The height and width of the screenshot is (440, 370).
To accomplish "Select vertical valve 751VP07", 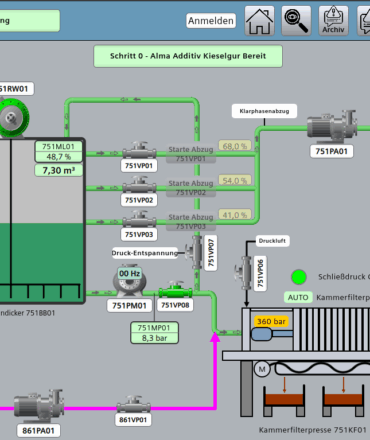I will pyautogui.click(x=195, y=252).
